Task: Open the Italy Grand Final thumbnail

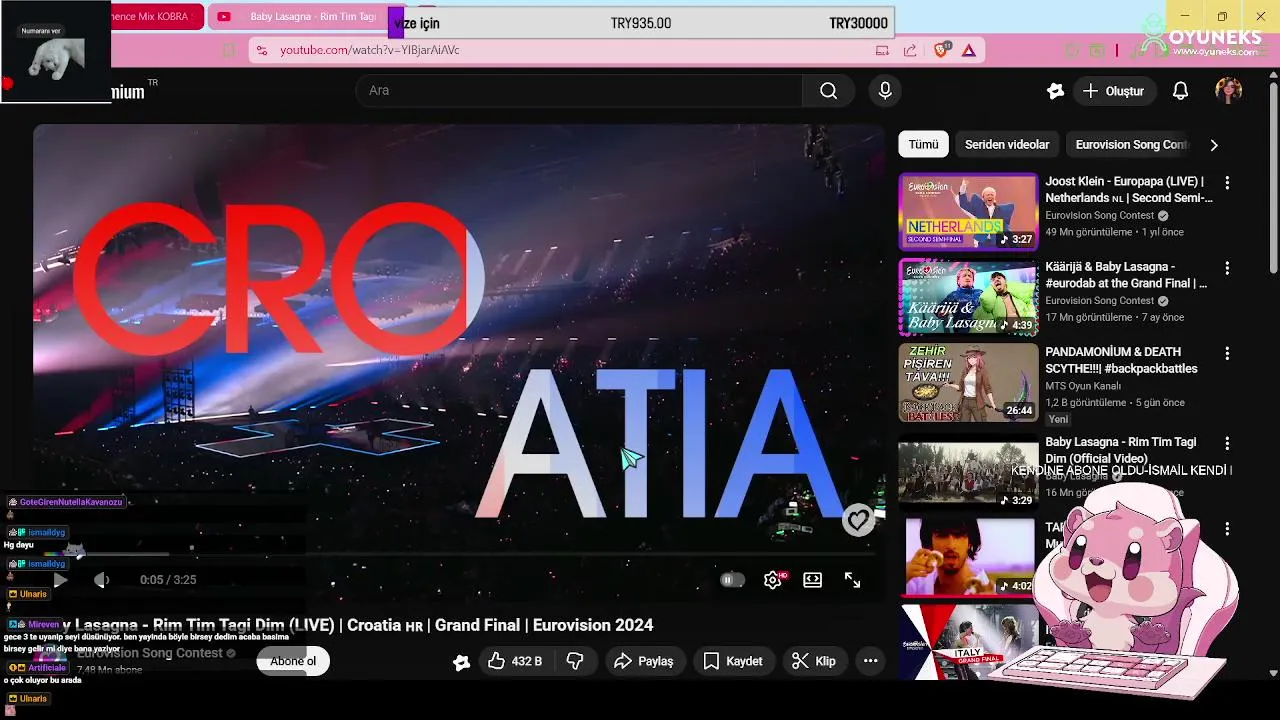Action: point(968,640)
